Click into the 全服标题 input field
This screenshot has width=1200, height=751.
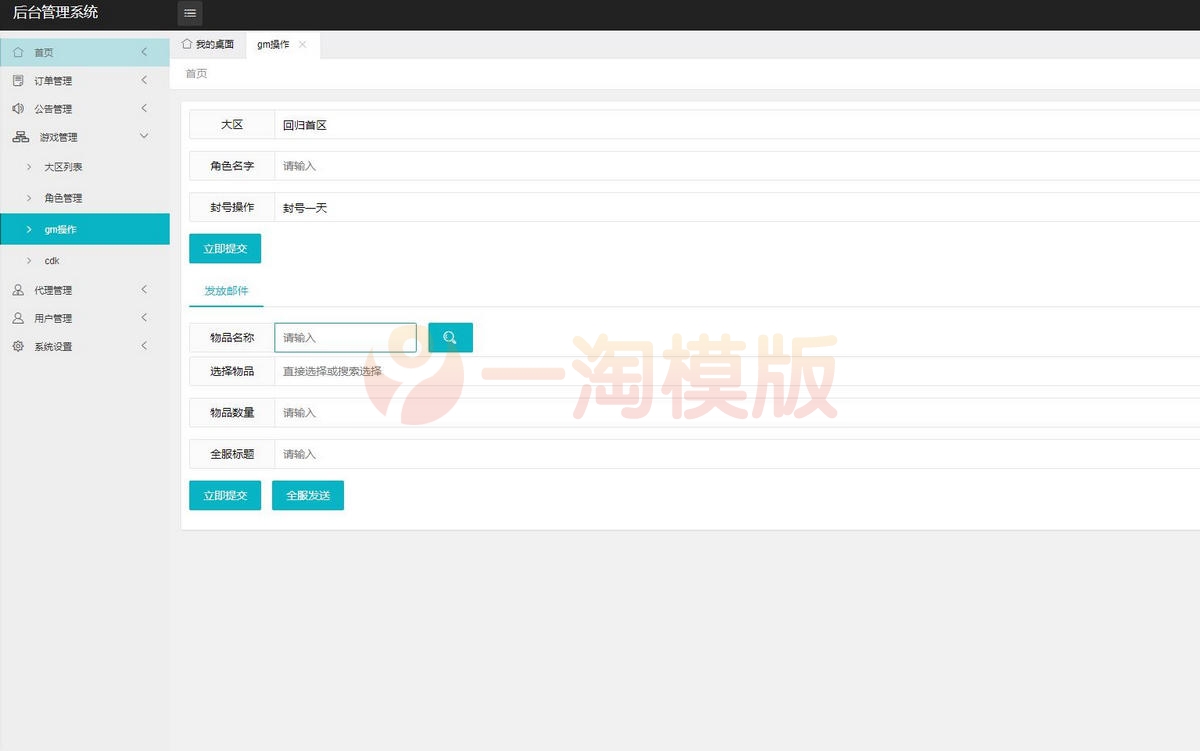pyautogui.click(x=737, y=454)
